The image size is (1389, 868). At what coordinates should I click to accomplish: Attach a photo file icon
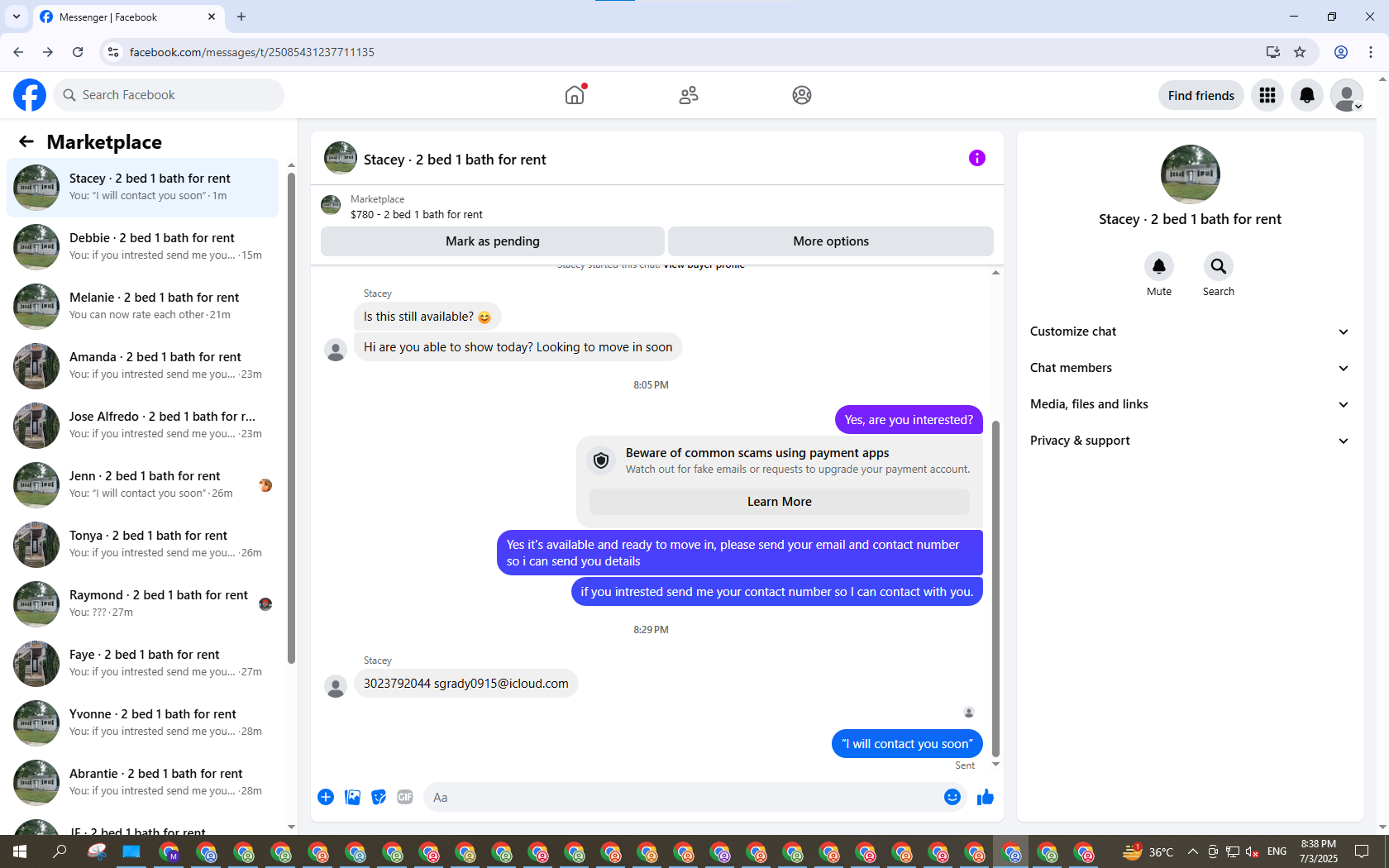[x=352, y=797]
